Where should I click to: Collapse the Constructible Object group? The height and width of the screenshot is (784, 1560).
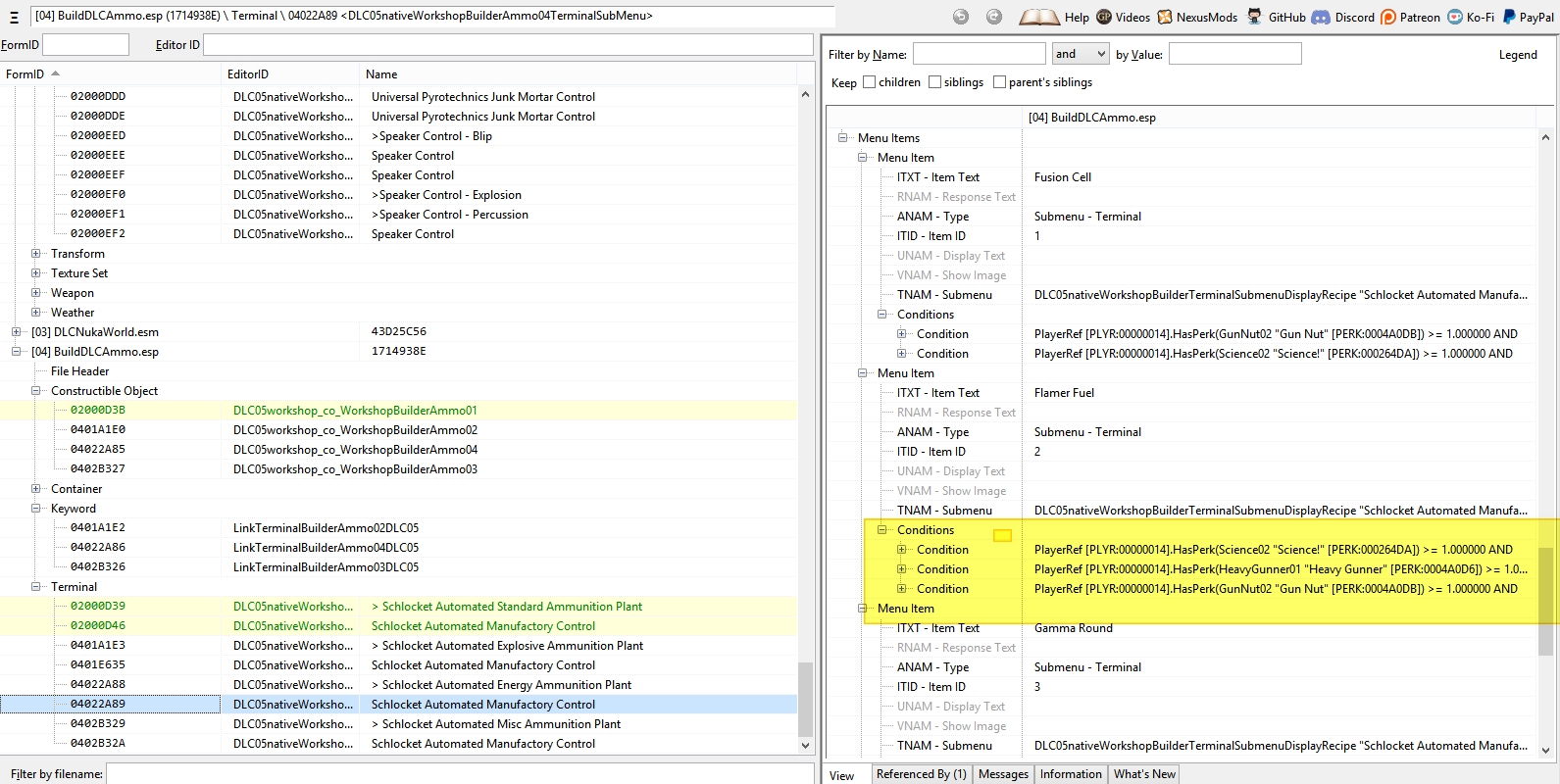point(36,391)
